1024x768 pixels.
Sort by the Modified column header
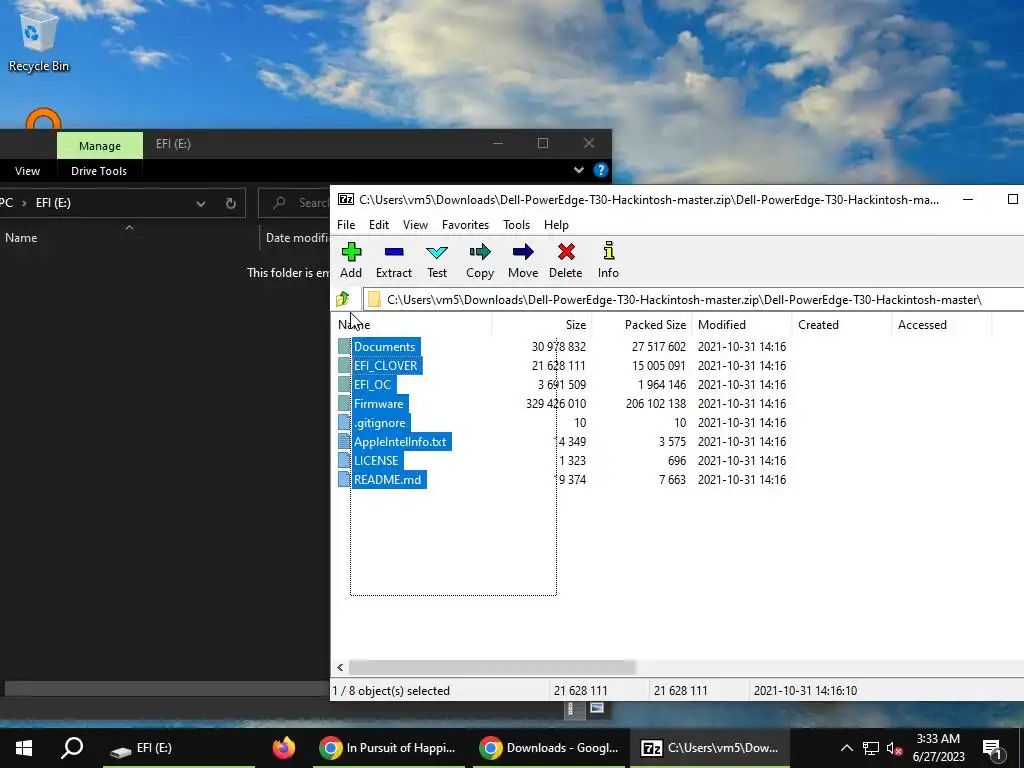click(x=741, y=325)
